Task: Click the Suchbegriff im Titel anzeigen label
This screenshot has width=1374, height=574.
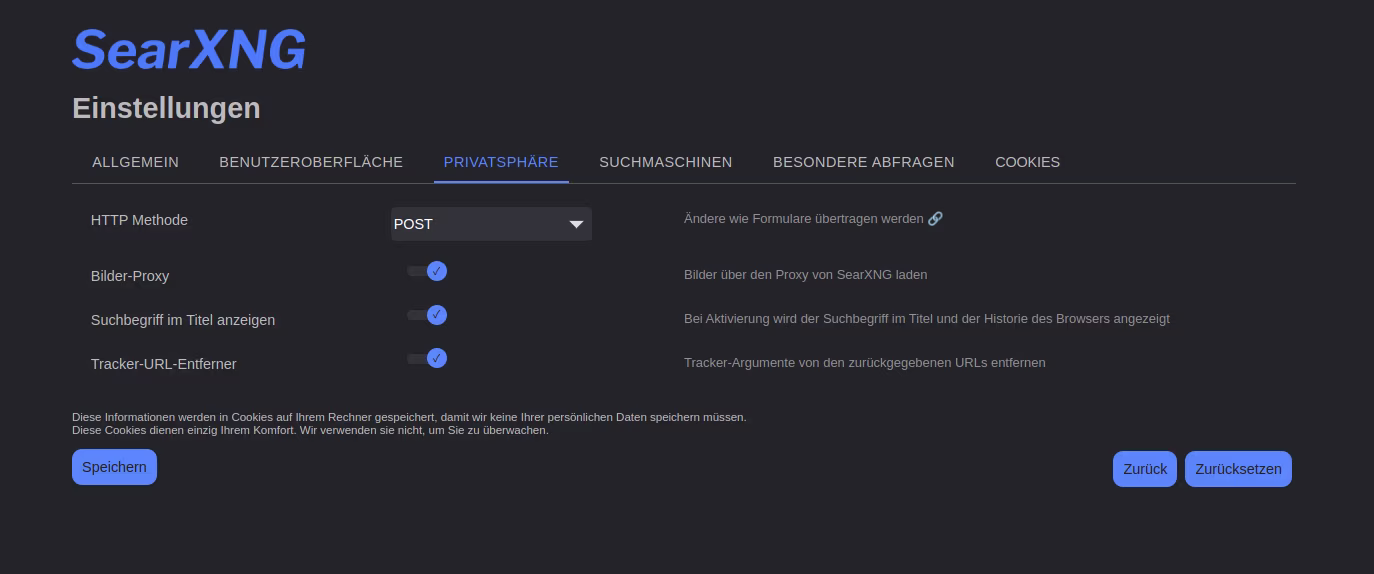Action: coord(183,320)
